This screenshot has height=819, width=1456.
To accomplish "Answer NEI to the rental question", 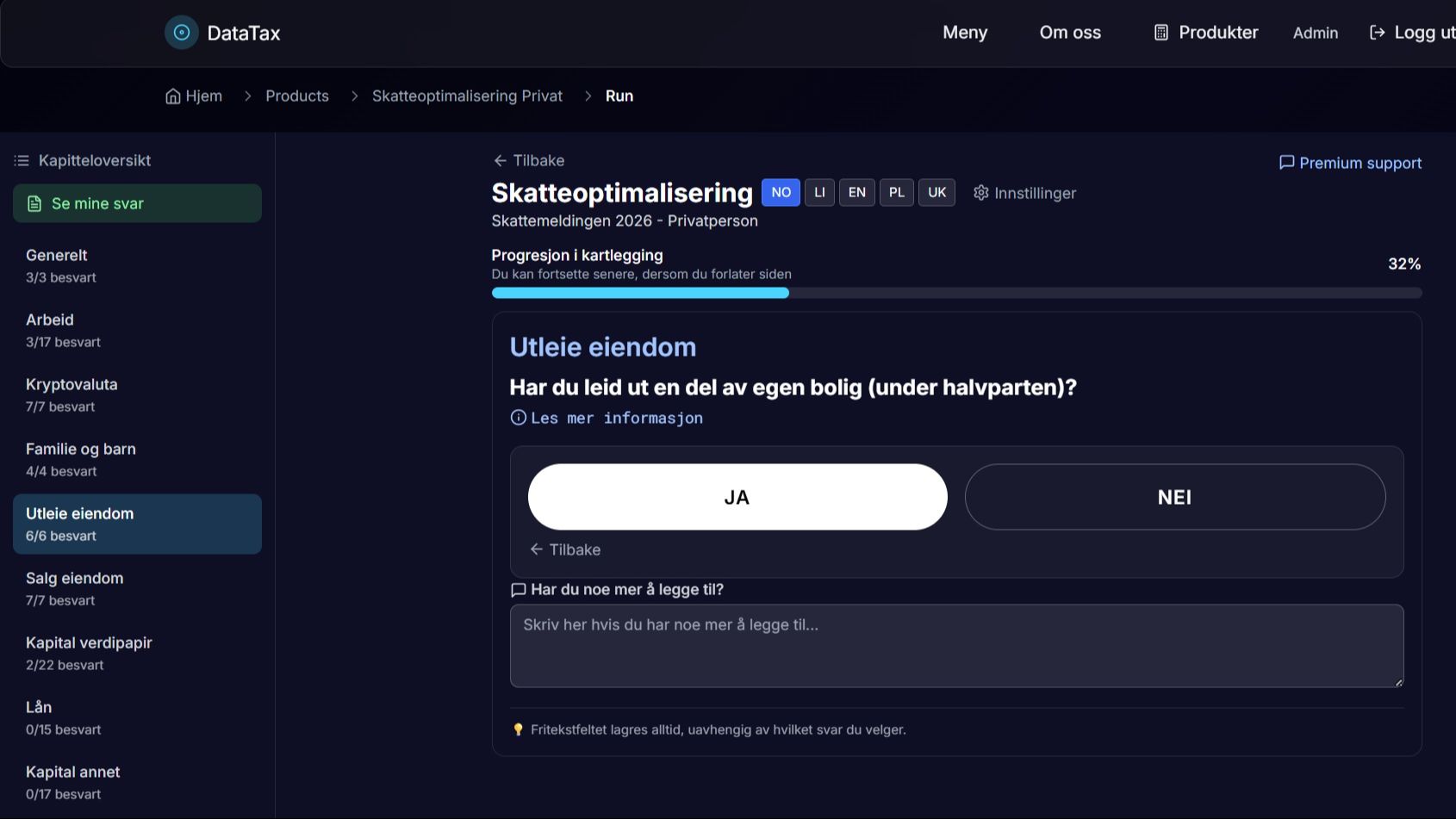I will pos(1174,497).
